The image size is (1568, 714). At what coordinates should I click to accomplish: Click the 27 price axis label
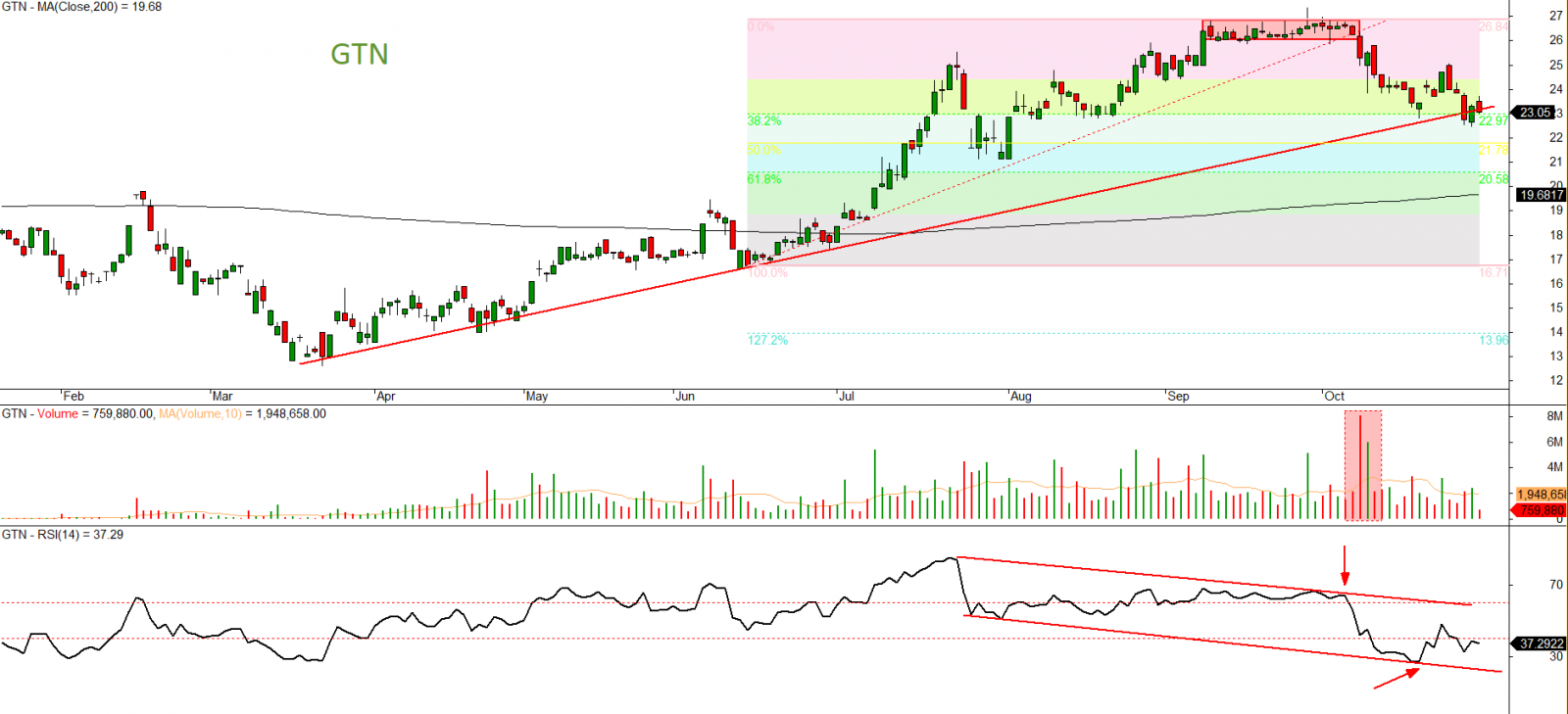[1556, 17]
